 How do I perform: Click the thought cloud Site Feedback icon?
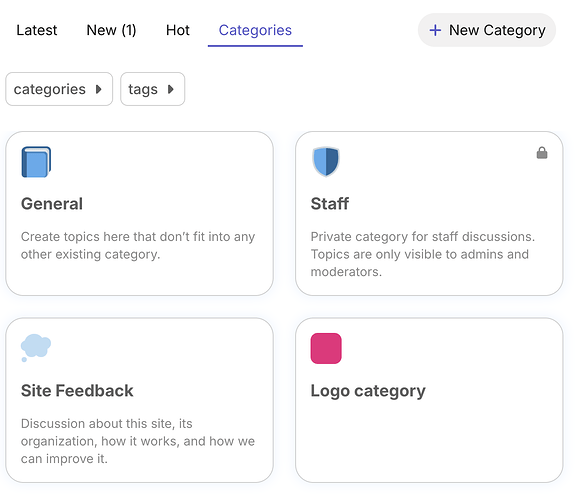tap(36, 348)
